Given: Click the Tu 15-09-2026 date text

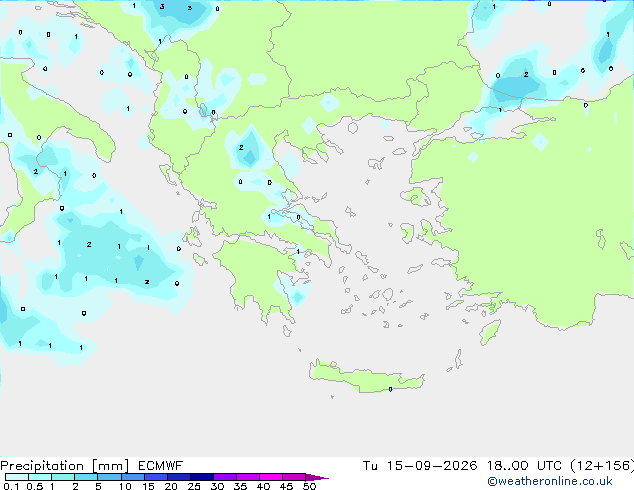Looking at the screenshot, I should [x=420, y=466].
